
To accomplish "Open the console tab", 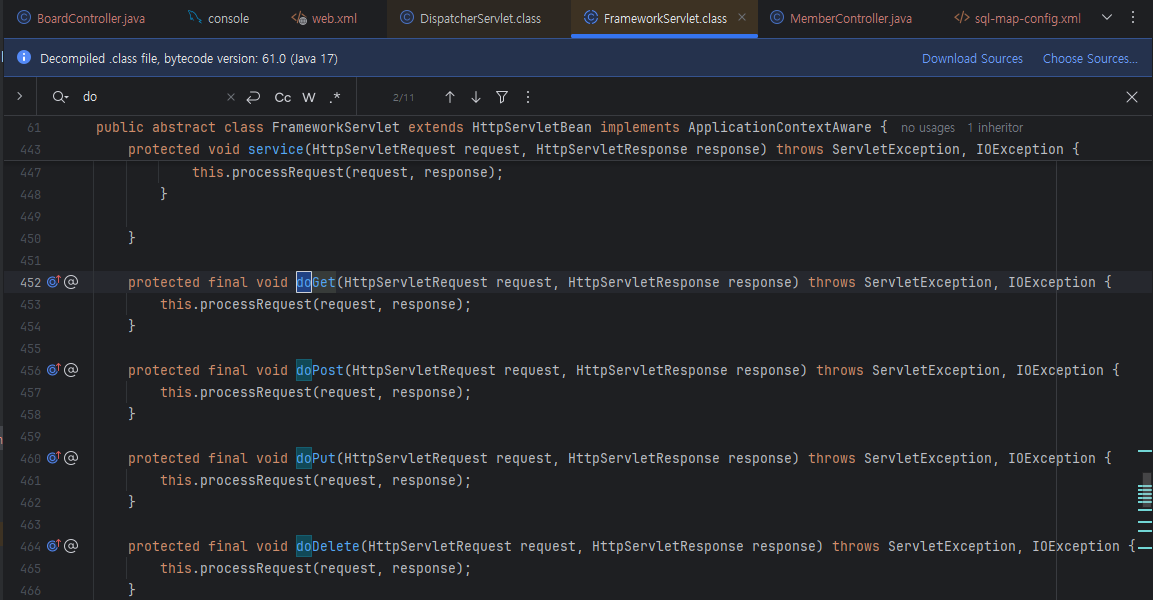I will pyautogui.click(x=218, y=18).
